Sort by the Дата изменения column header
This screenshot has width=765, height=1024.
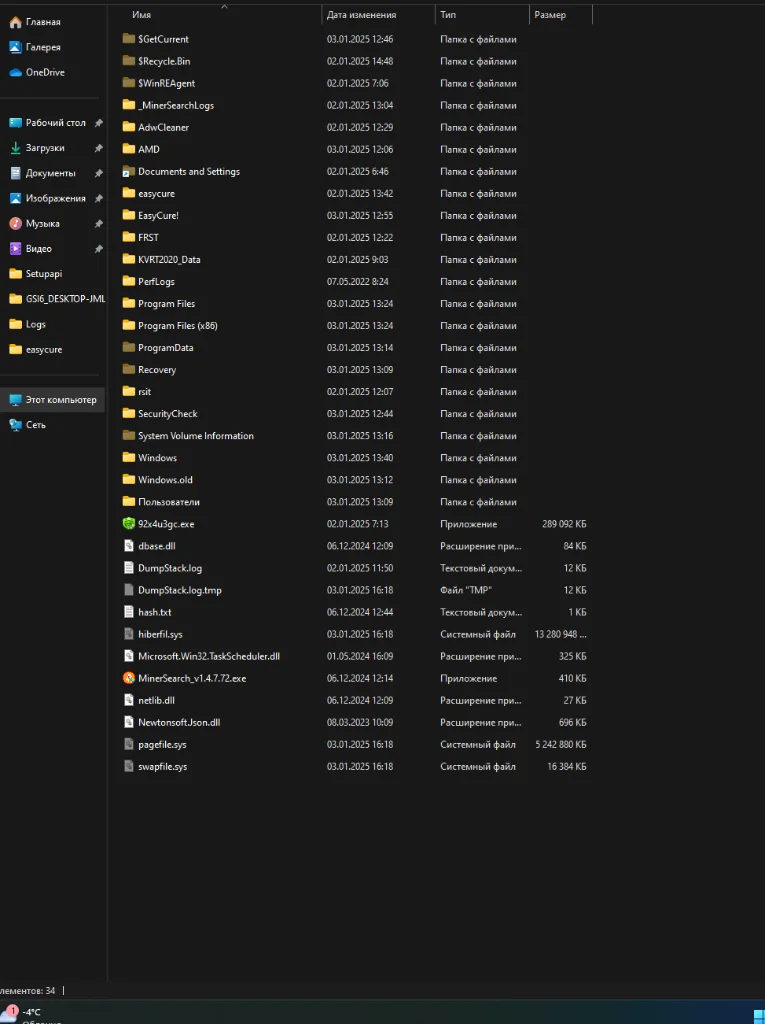(361, 14)
